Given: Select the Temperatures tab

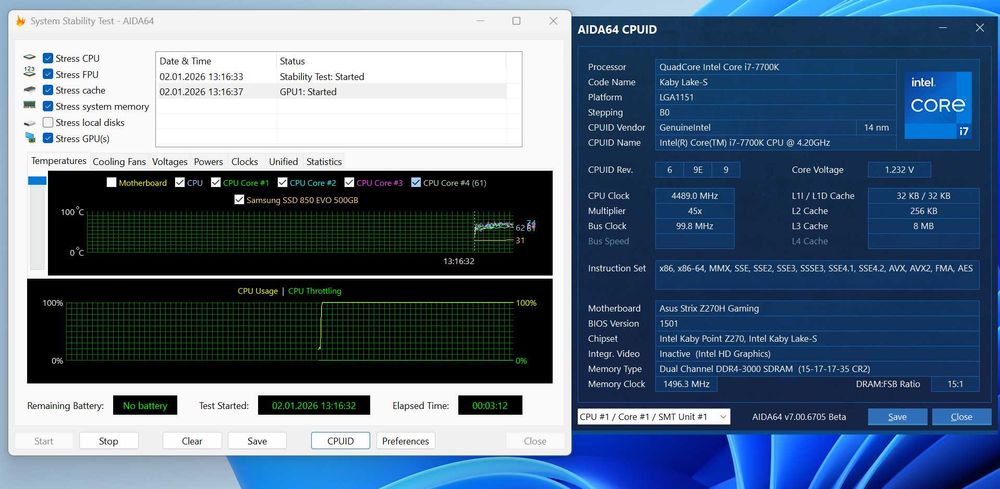Looking at the screenshot, I should pos(59,161).
